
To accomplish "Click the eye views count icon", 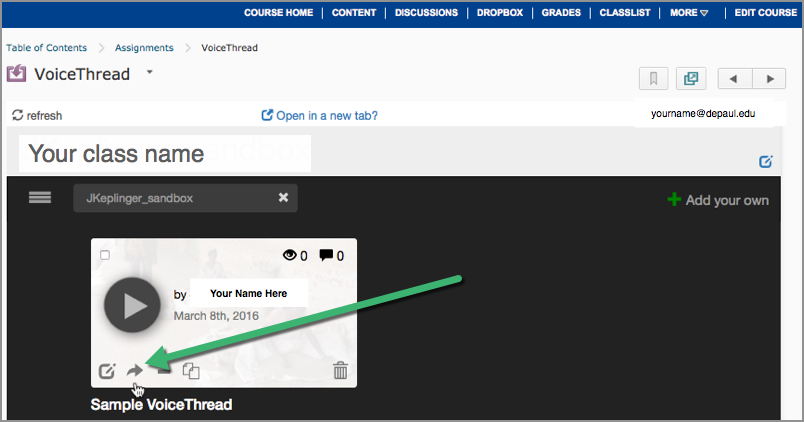I will click(x=290, y=255).
